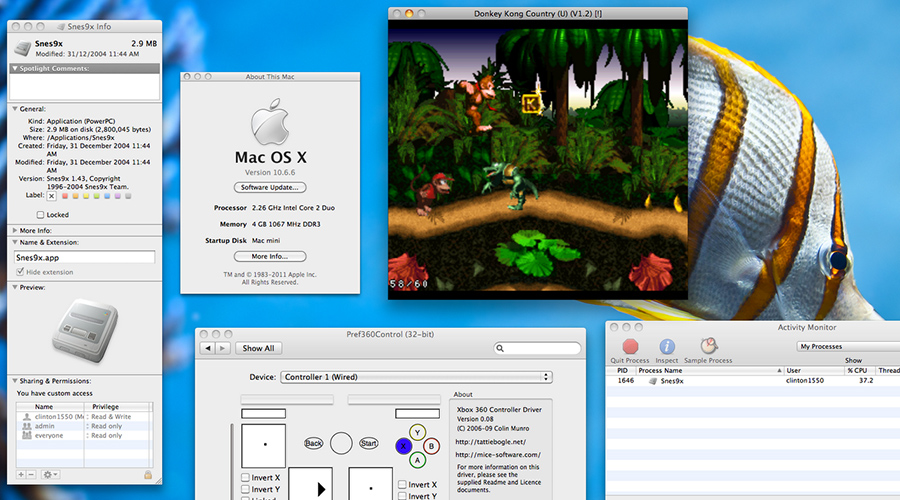Choose the red label color swatch
This screenshot has width=900, height=500.
pyautogui.click(x=65, y=196)
